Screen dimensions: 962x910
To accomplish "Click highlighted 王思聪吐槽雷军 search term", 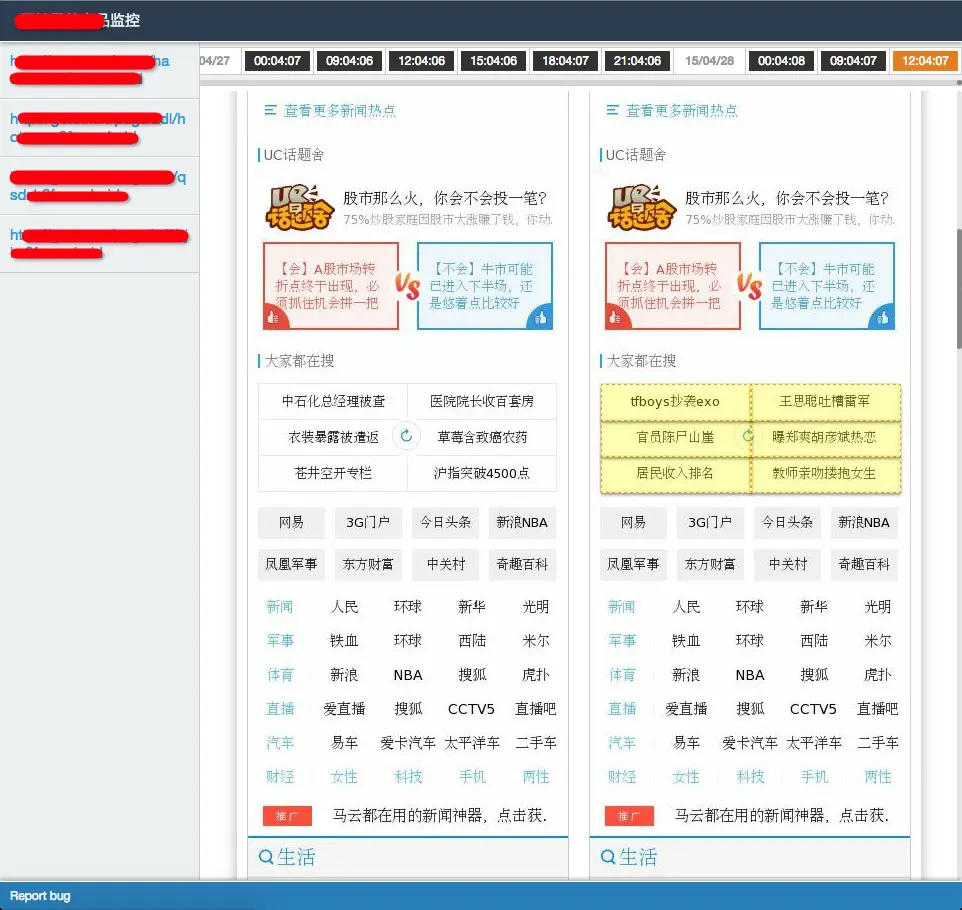I will click(x=825, y=402).
